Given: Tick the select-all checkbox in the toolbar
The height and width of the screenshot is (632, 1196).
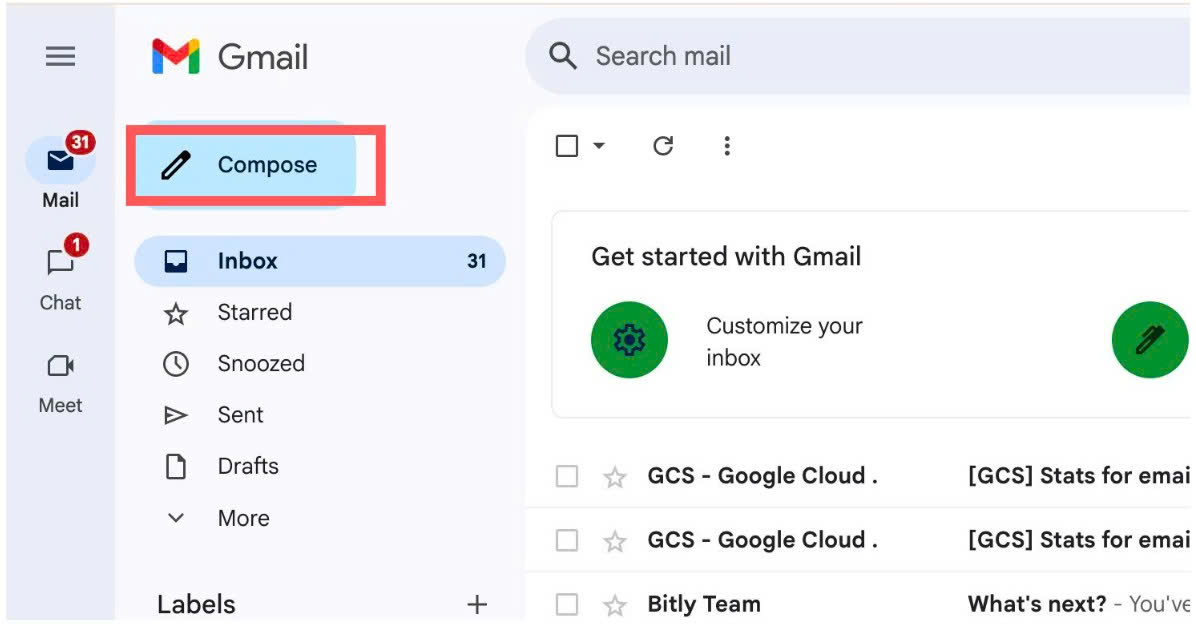Looking at the screenshot, I should [567, 146].
